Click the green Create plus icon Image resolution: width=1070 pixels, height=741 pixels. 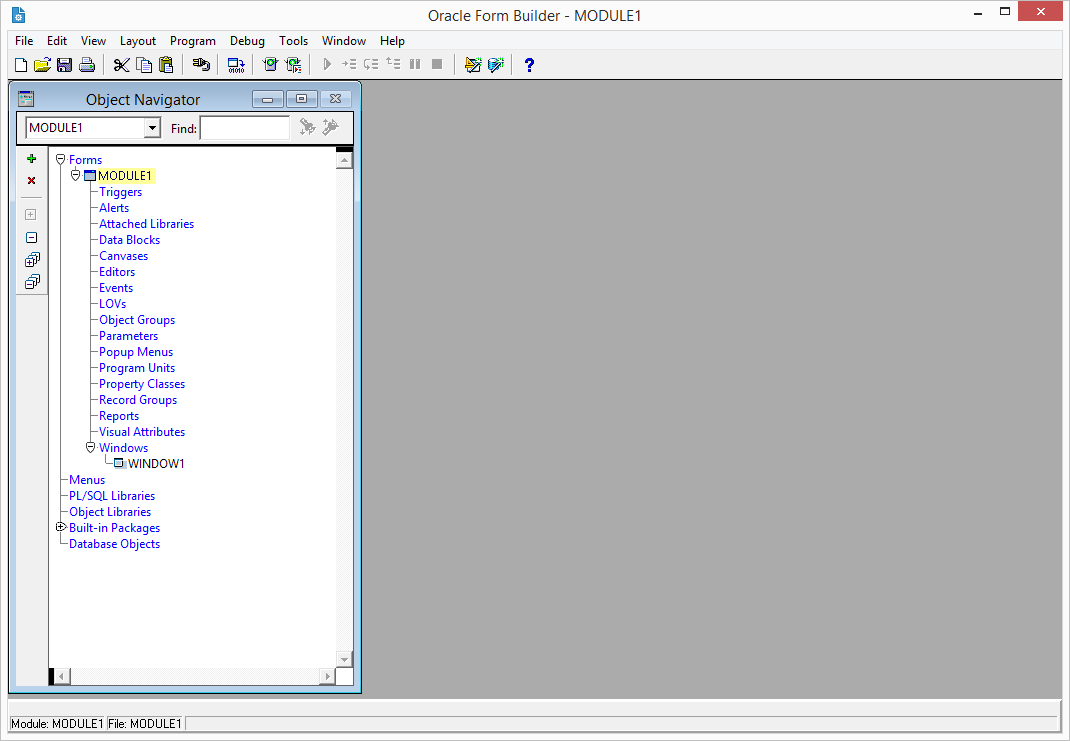tap(31, 158)
